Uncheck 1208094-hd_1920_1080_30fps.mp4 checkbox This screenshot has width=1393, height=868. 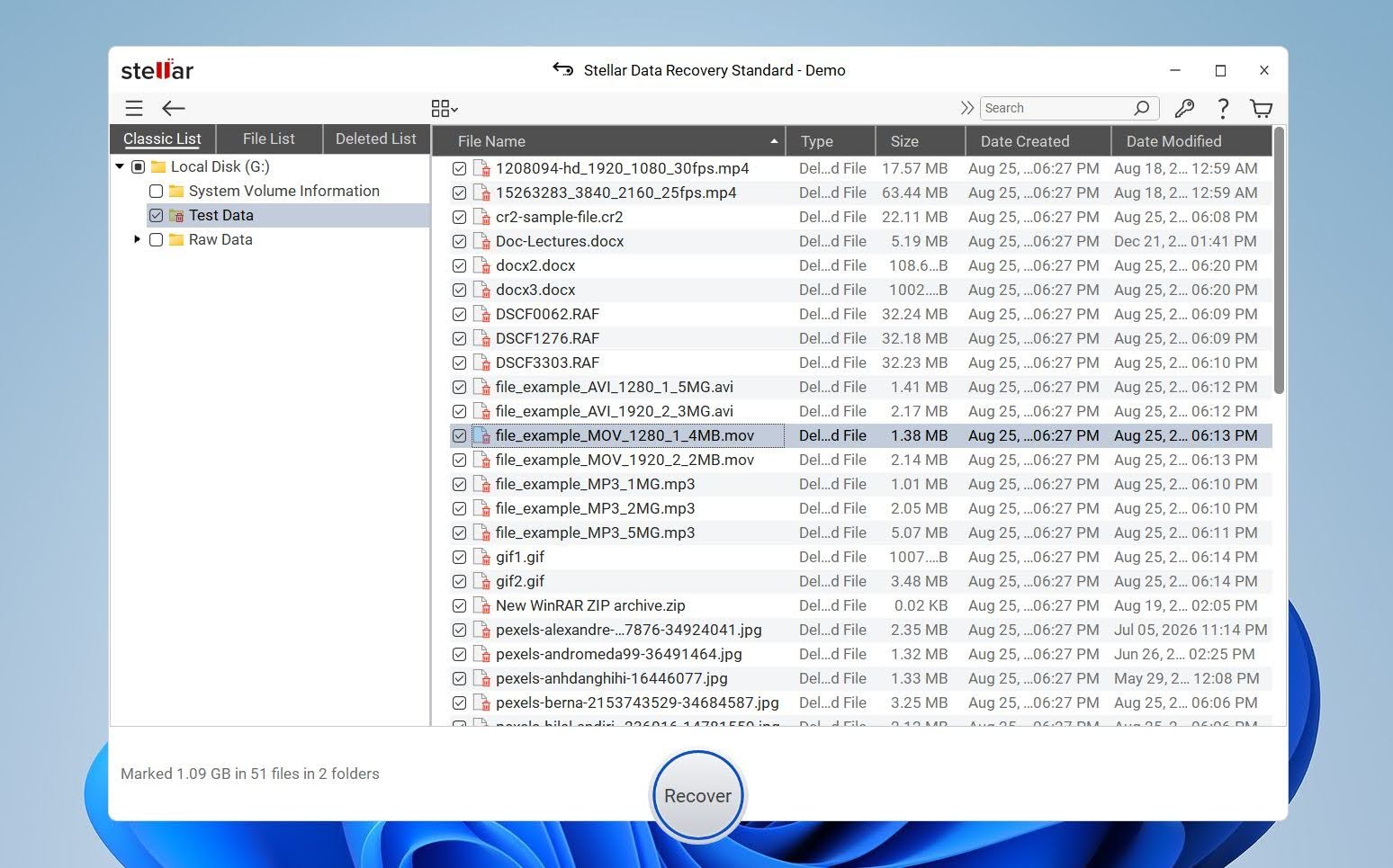click(x=459, y=168)
